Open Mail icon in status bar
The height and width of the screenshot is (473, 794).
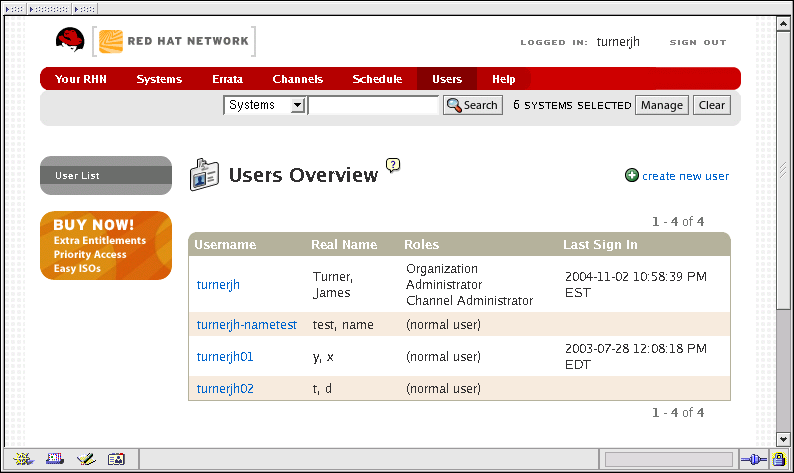click(x=55, y=459)
